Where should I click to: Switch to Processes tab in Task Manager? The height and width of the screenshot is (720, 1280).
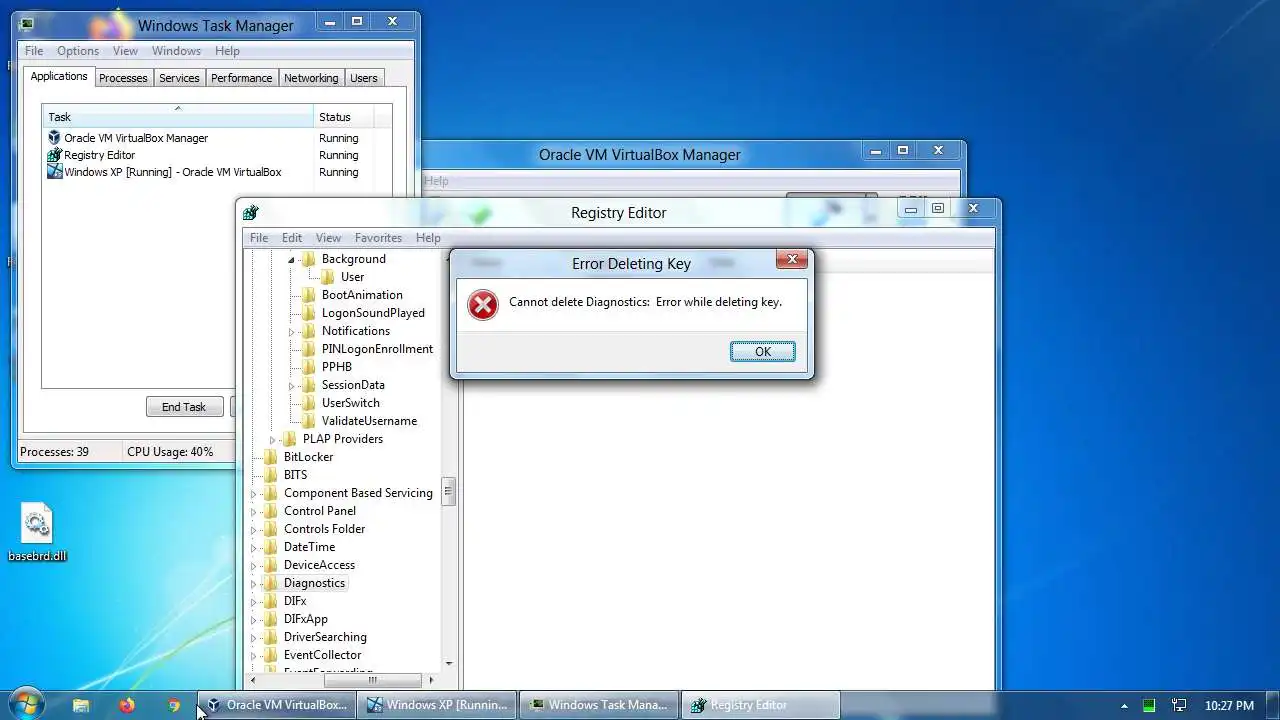tap(123, 78)
